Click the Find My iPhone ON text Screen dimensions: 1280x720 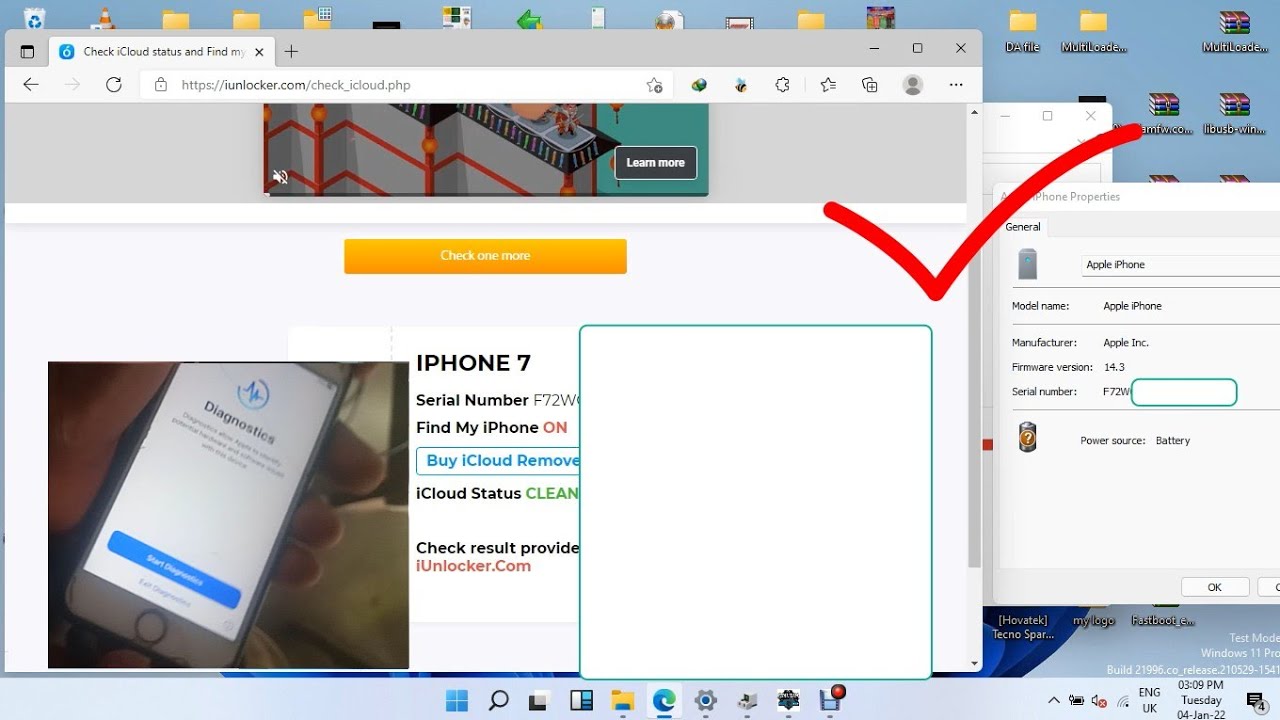(491, 428)
